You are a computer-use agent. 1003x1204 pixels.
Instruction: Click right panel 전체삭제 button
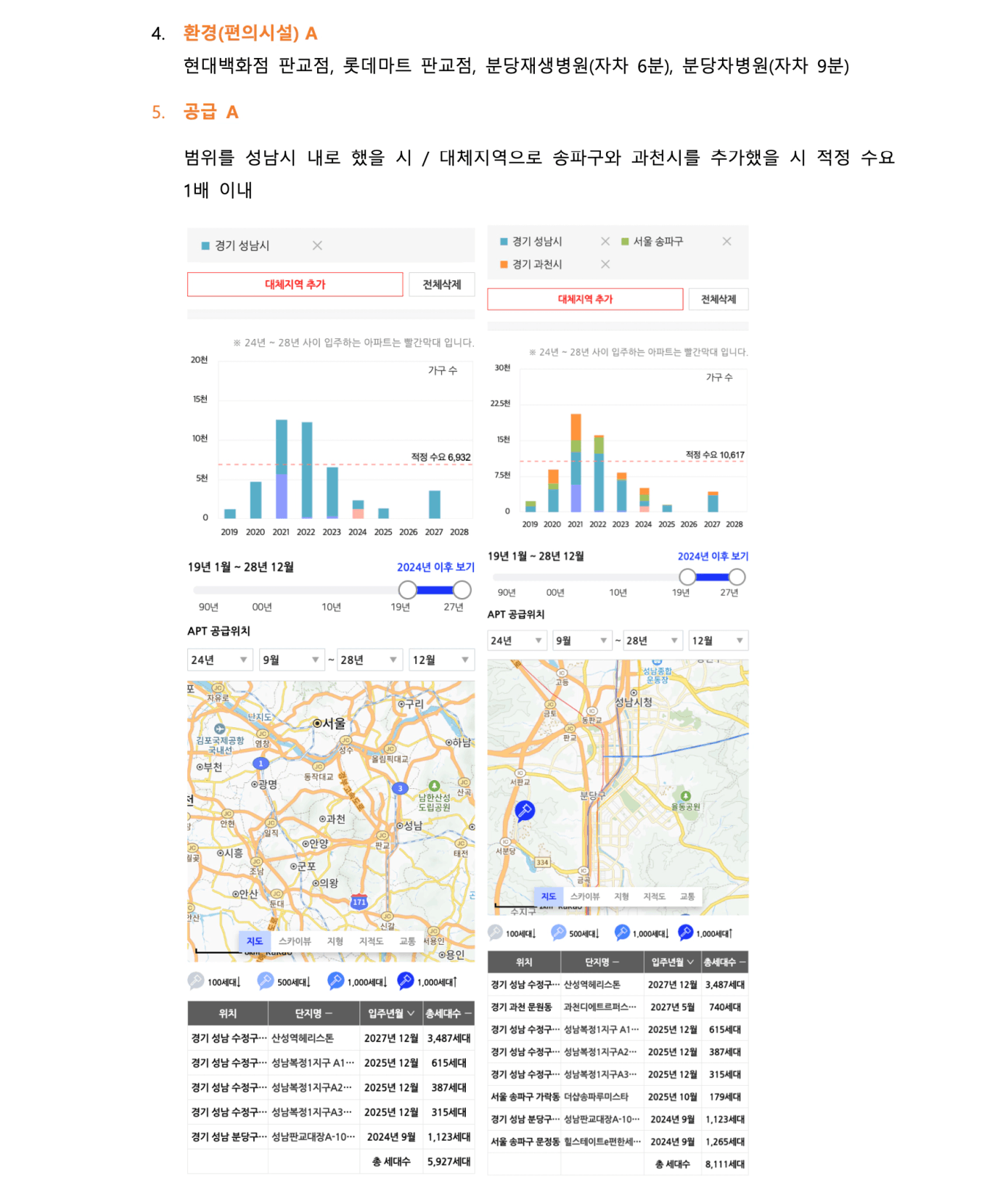tap(719, 299)
